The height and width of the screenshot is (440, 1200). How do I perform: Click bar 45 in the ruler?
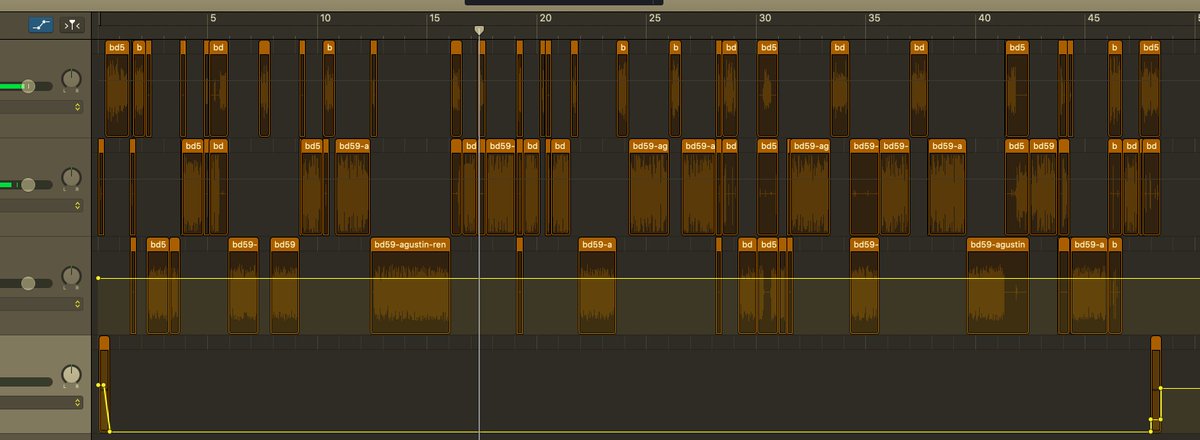pyautogui.click(x=1095, y=18)
